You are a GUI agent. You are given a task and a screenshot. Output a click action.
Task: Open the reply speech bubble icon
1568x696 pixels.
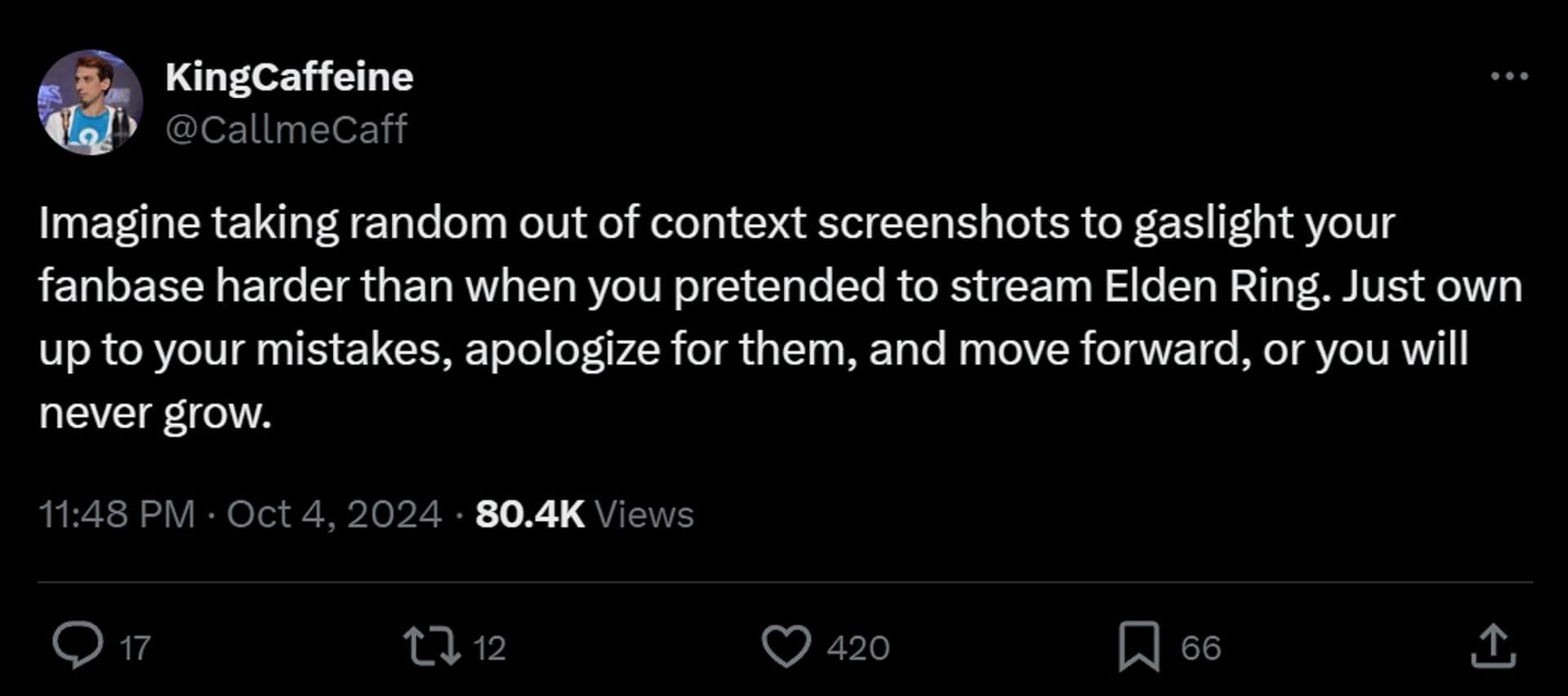(x=78, y=646)
